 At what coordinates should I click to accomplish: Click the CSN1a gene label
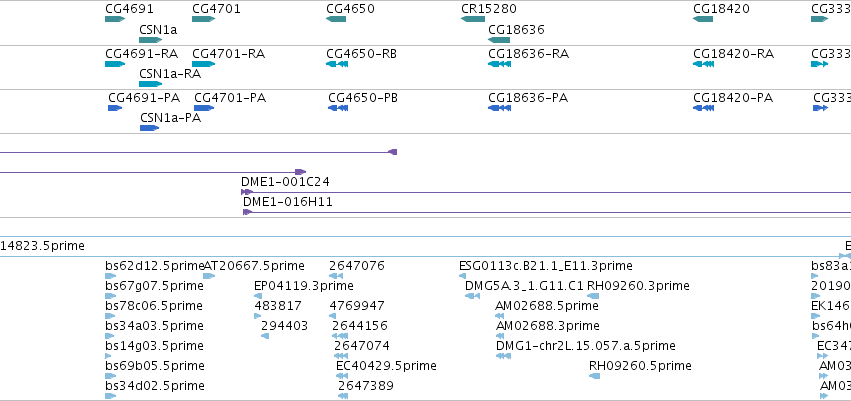[158, 29]
